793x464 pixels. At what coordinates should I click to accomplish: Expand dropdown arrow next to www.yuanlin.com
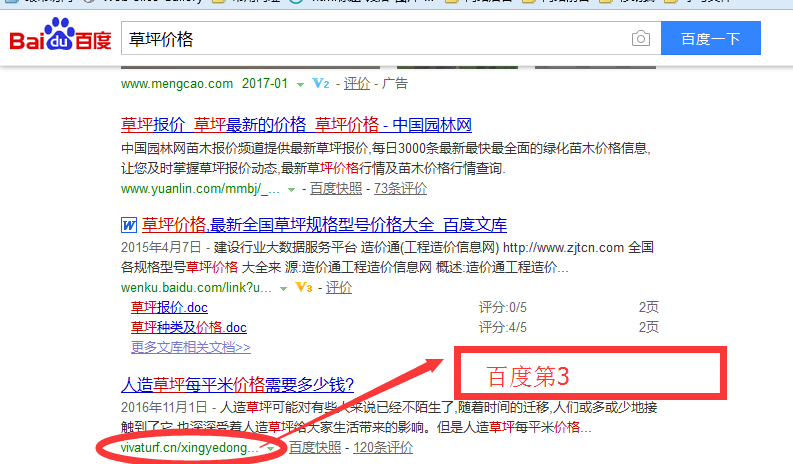point(291,189)
